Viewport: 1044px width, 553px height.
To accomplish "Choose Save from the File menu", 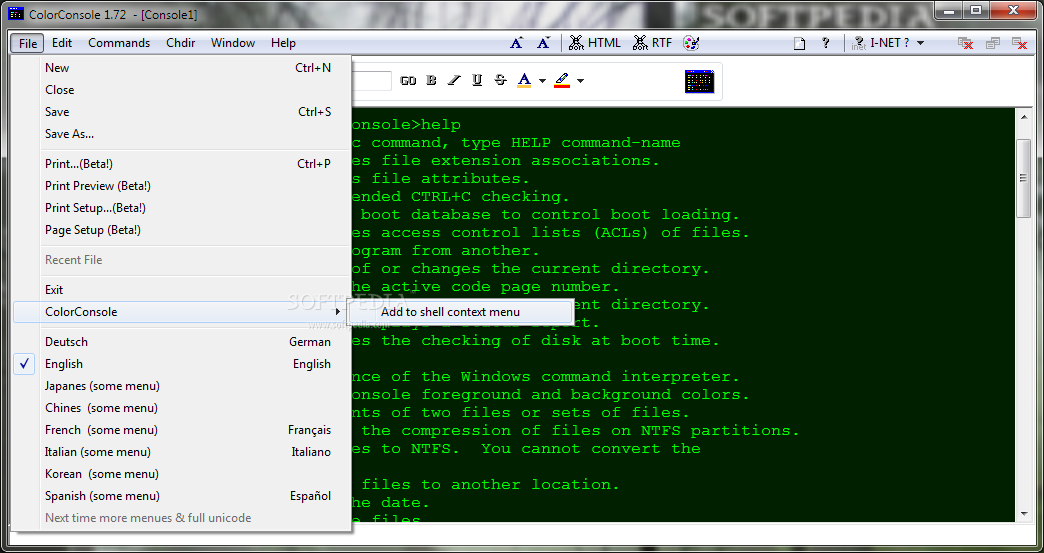I will [x=181, y=112].
